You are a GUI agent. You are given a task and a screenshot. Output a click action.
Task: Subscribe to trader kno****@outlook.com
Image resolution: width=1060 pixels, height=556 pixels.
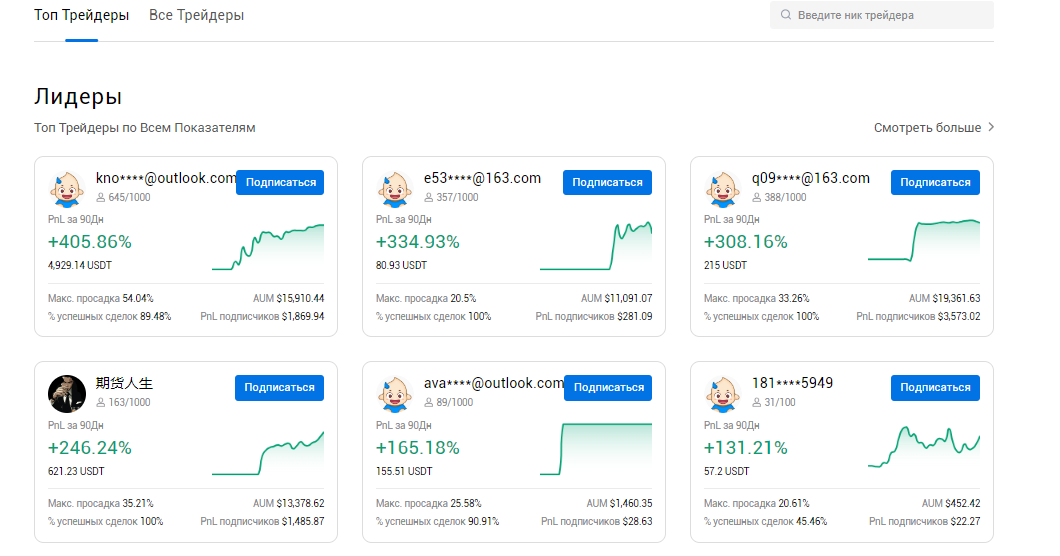pos(280,182)
